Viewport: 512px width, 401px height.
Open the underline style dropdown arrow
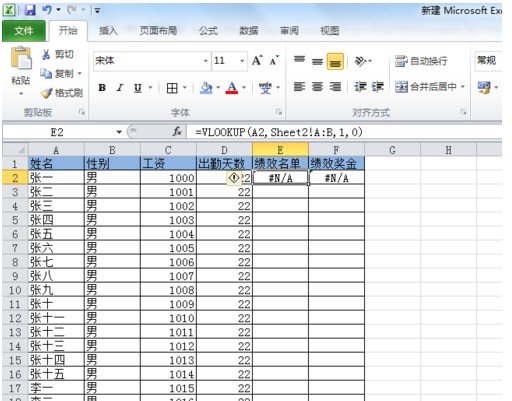pyautogui.click(x=150, y=88)
